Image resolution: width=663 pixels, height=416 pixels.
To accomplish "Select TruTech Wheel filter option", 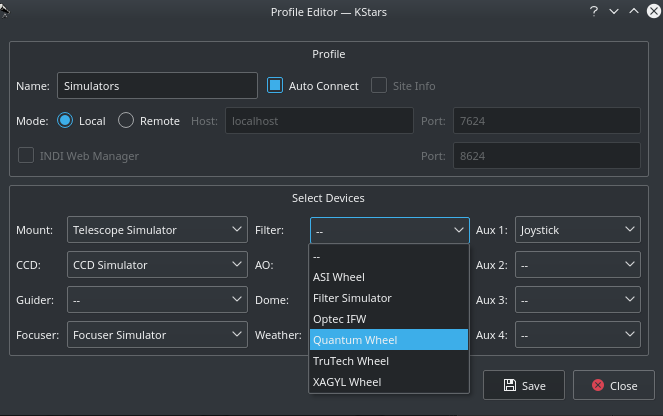I will (x=389, y=361).
